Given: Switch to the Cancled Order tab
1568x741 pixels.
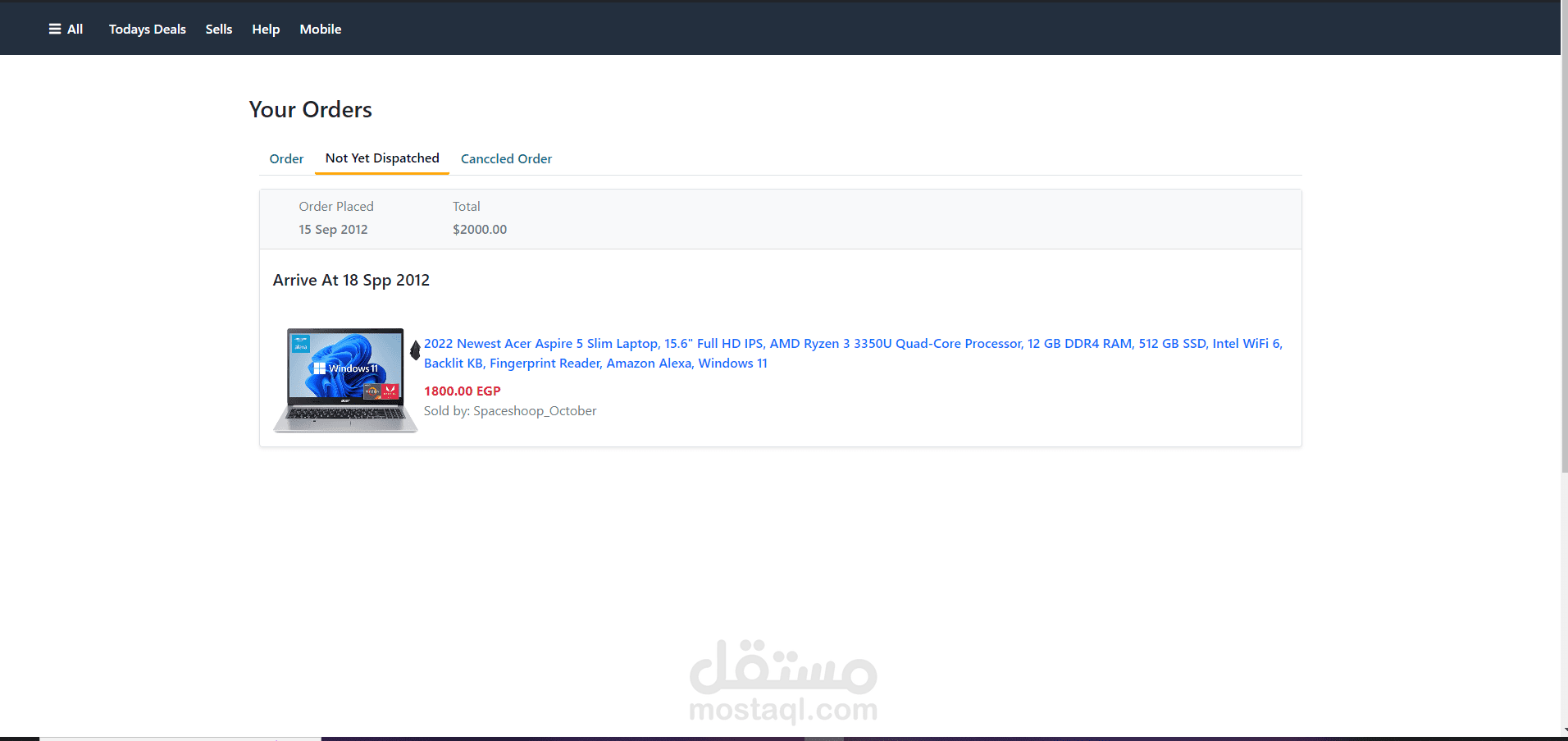Looking at the screenshot, I should coord(506,158).
